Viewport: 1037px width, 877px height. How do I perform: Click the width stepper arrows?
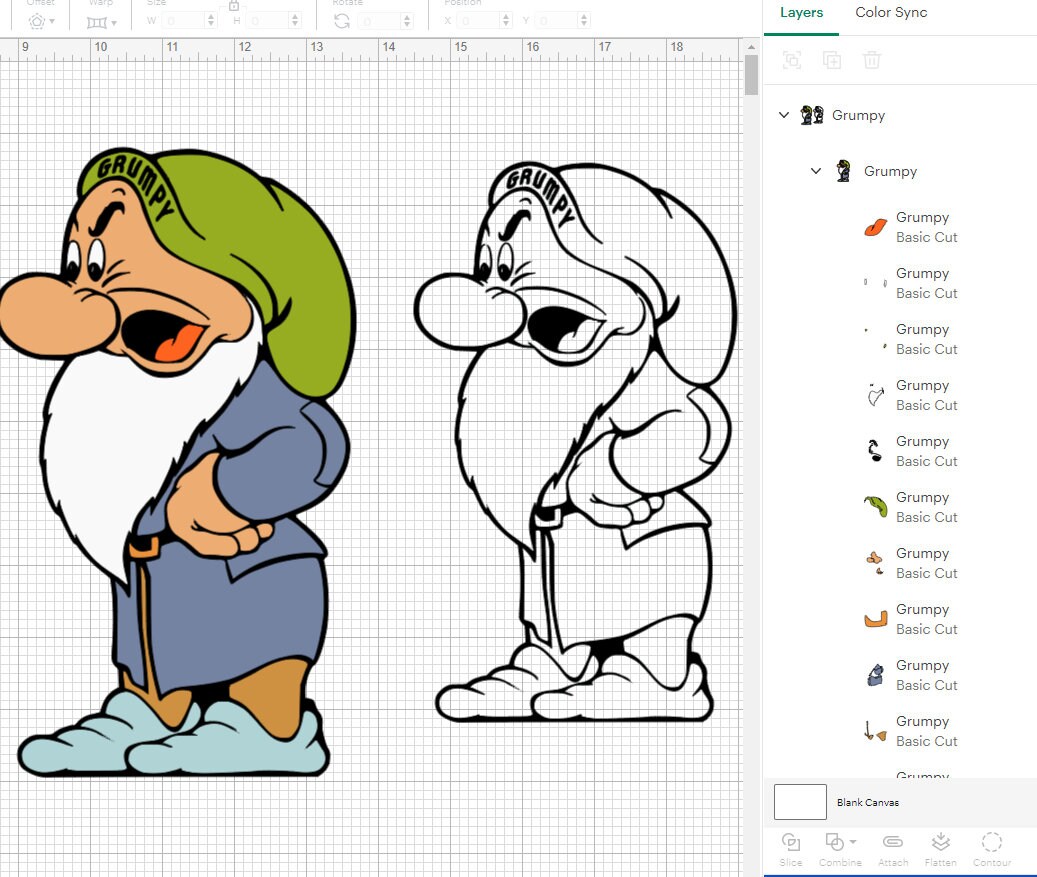[211, 21]
